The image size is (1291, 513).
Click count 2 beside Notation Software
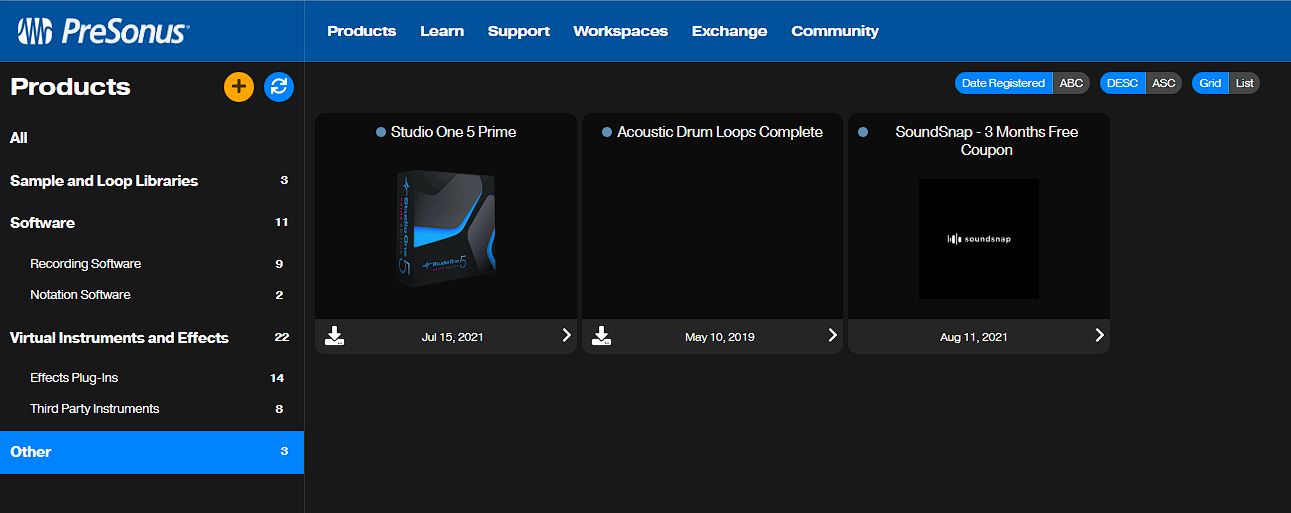click(280, 295)
